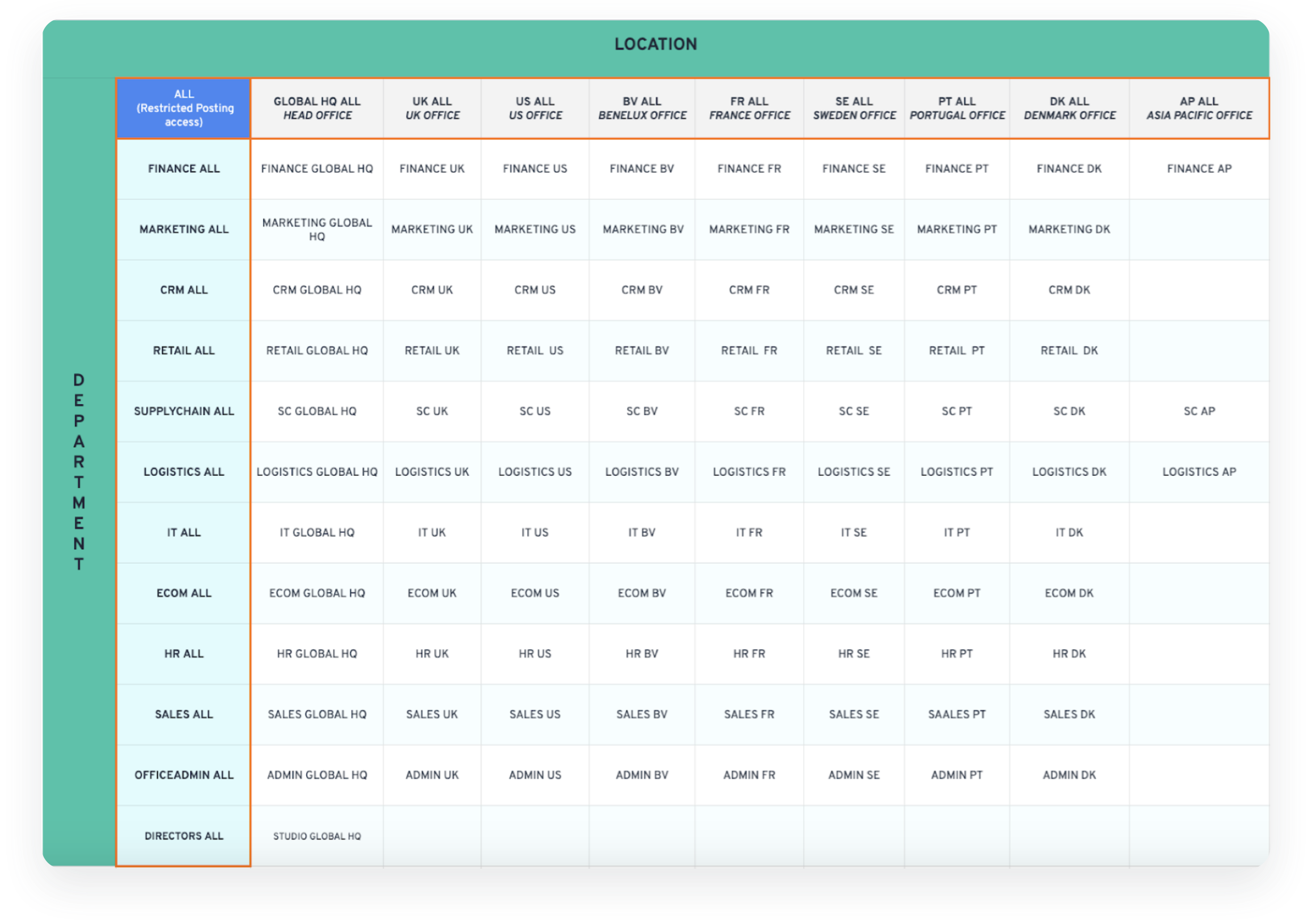Select the CRM UK cell
Viewport: 1316px width, 923px height.
click(432, 290)
